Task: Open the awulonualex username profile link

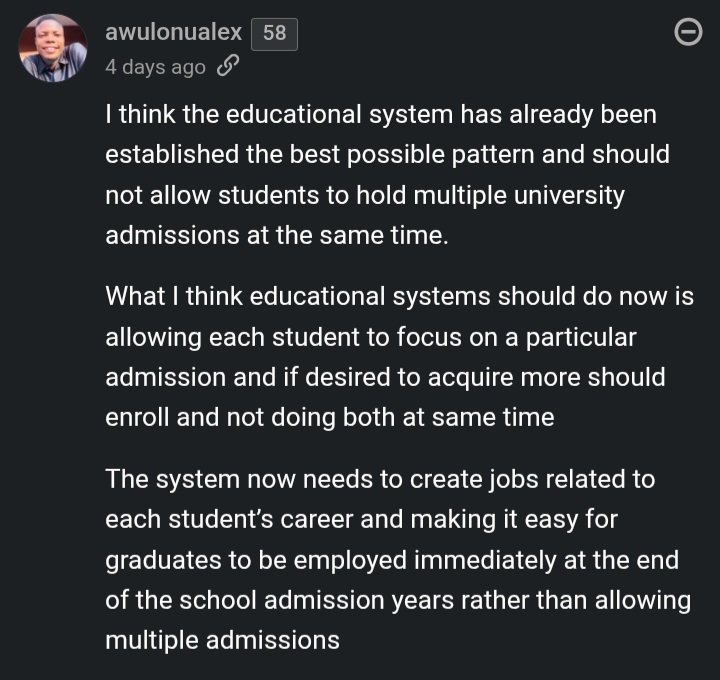Action: pyautogui.click(x=173, y=32)
